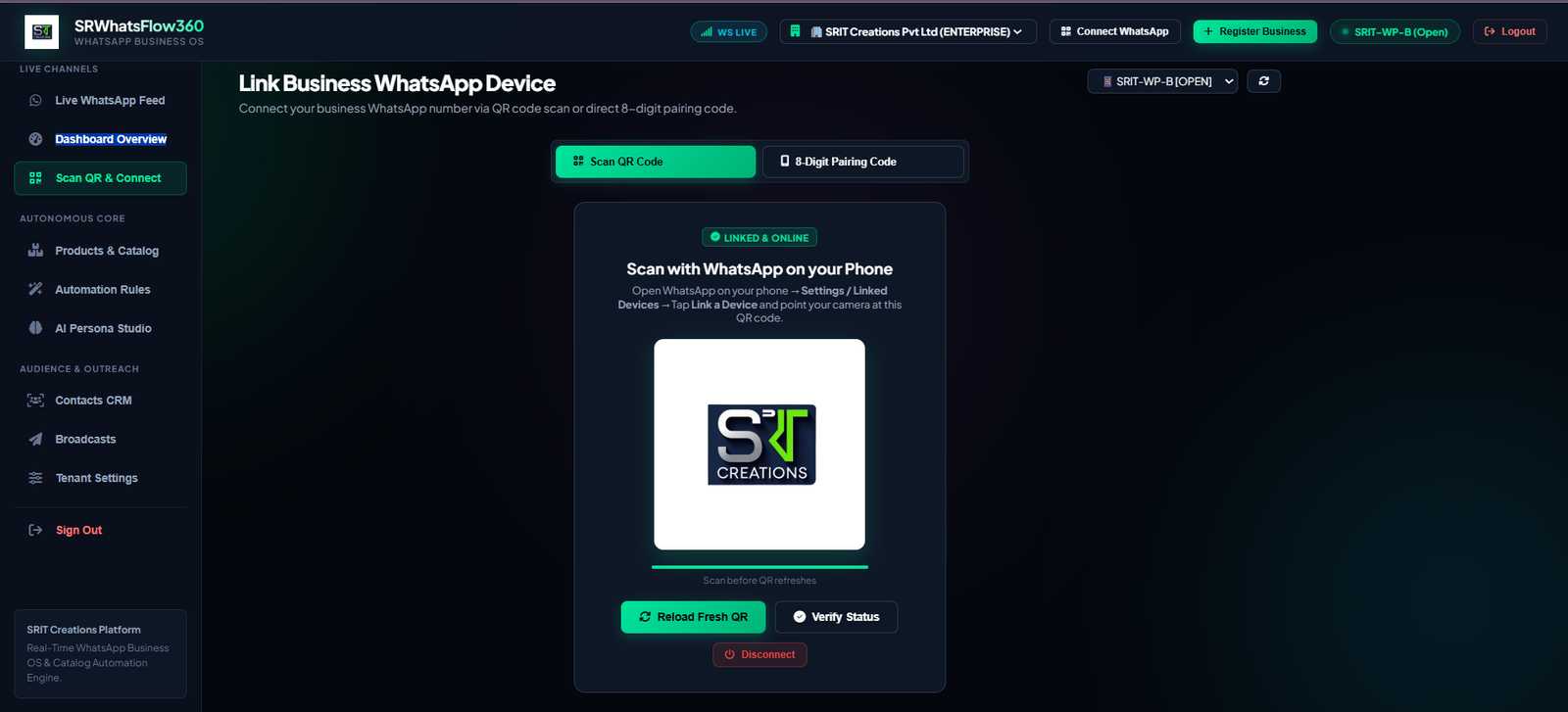Image resolution: width=1568 pixels, height=712 pixels.
Task: Open the SRIT-WP-B [OPEN] device dropdown
Action: click(1162, 81)
